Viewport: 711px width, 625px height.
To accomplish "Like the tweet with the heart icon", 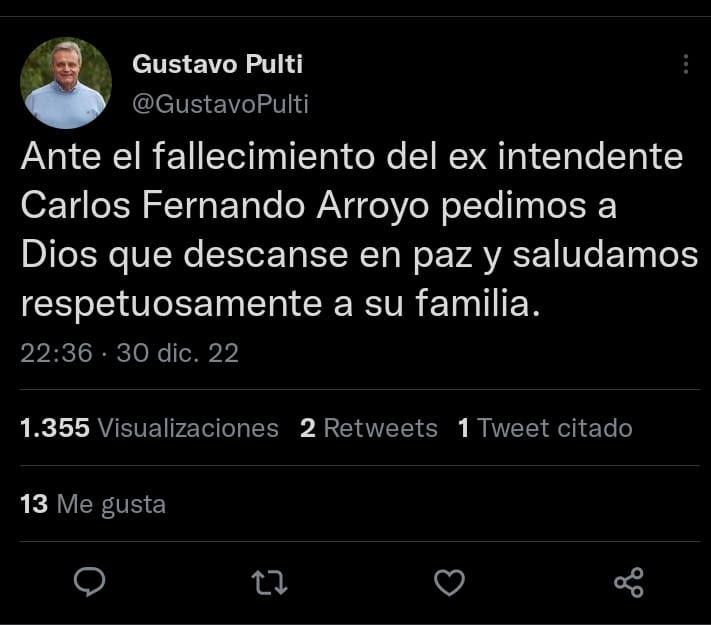I will click(450, 581).
